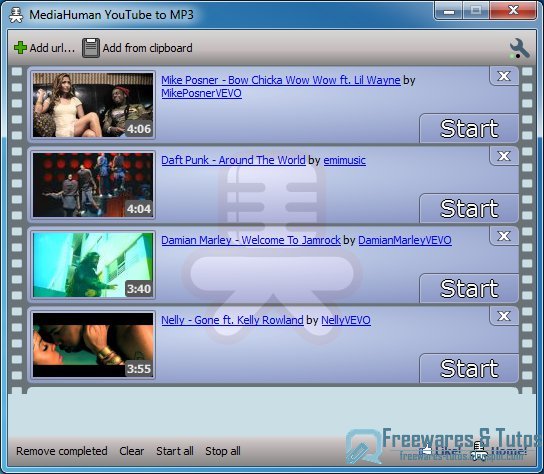Open the Nelly Gone ft. Kelly Rowland link
This screenshot has height=474, width=544.
click(232, 320)
